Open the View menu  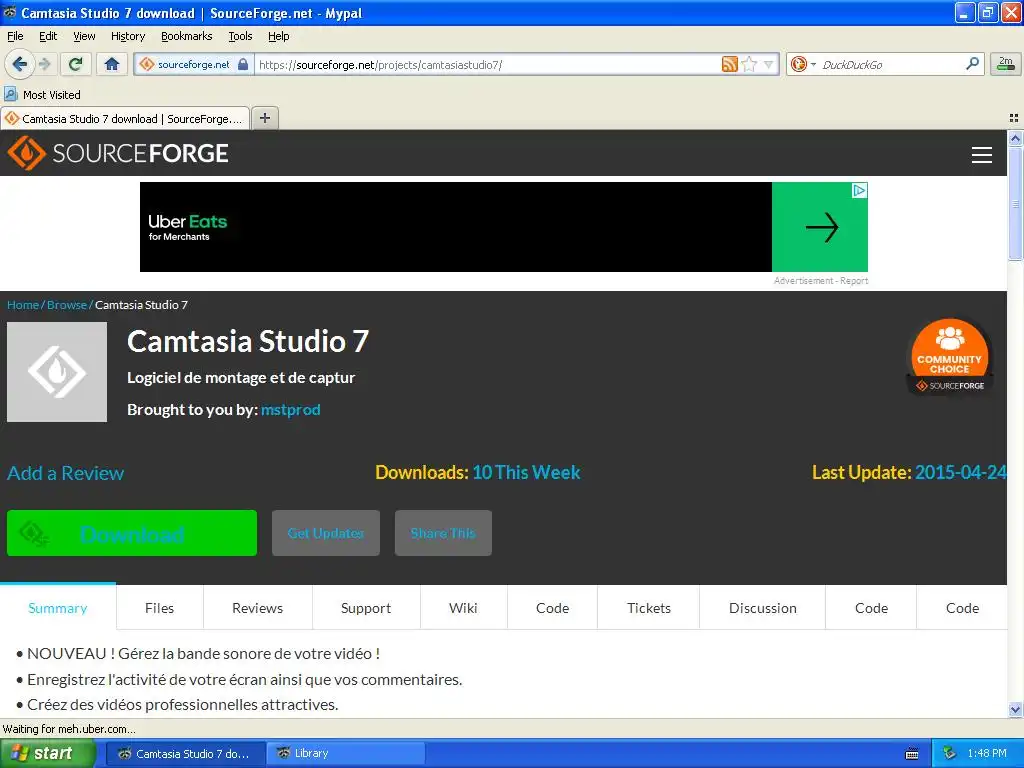click(84, 36)
